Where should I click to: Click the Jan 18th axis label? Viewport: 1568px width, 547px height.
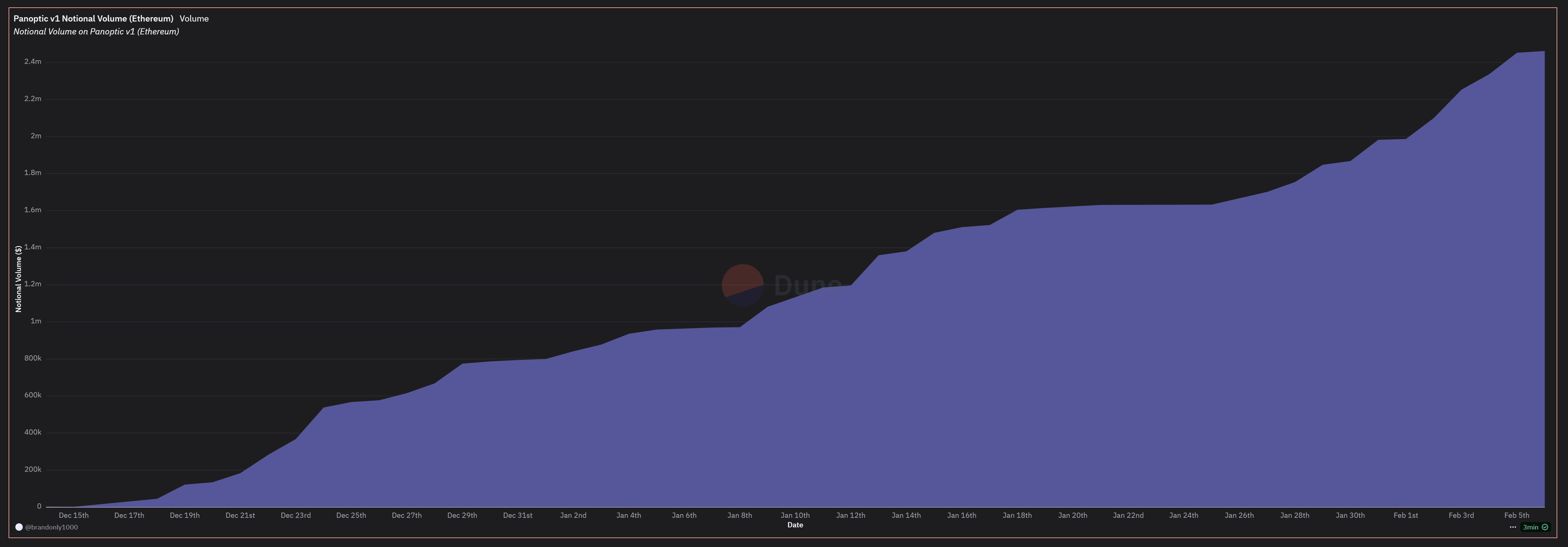click(x=1017, y=515)
